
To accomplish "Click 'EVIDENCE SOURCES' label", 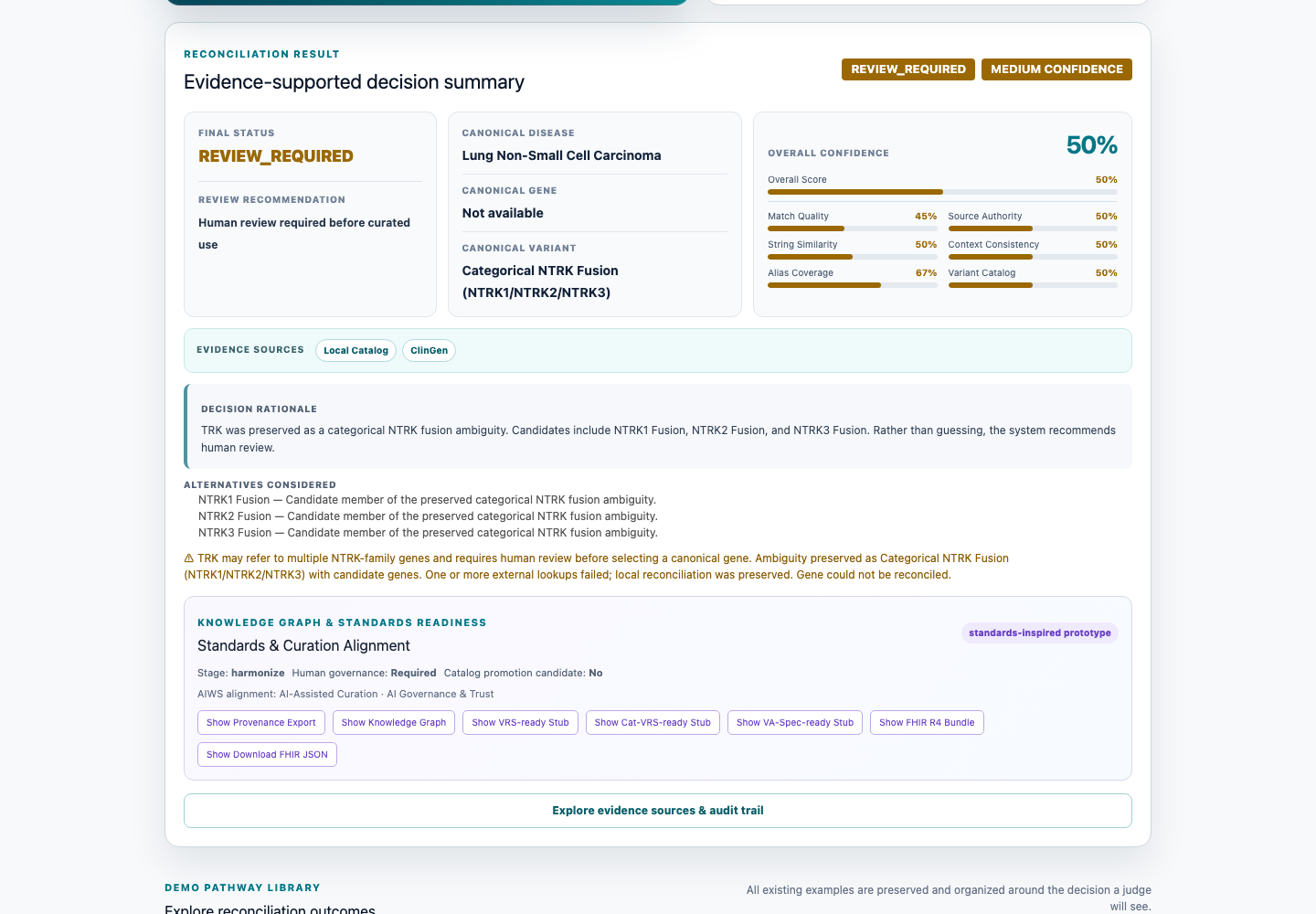I will point(250,350).
